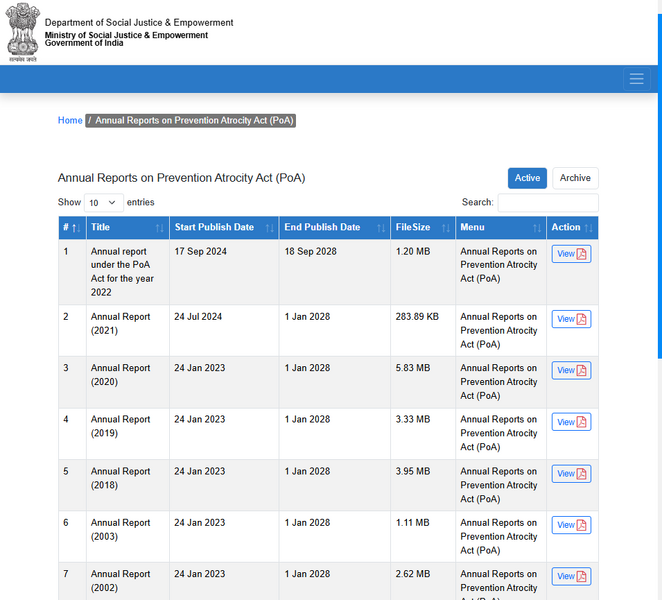The image size is (662, 600).
Task: Sort by FileSize column
Action: click(x=423, y=228)
